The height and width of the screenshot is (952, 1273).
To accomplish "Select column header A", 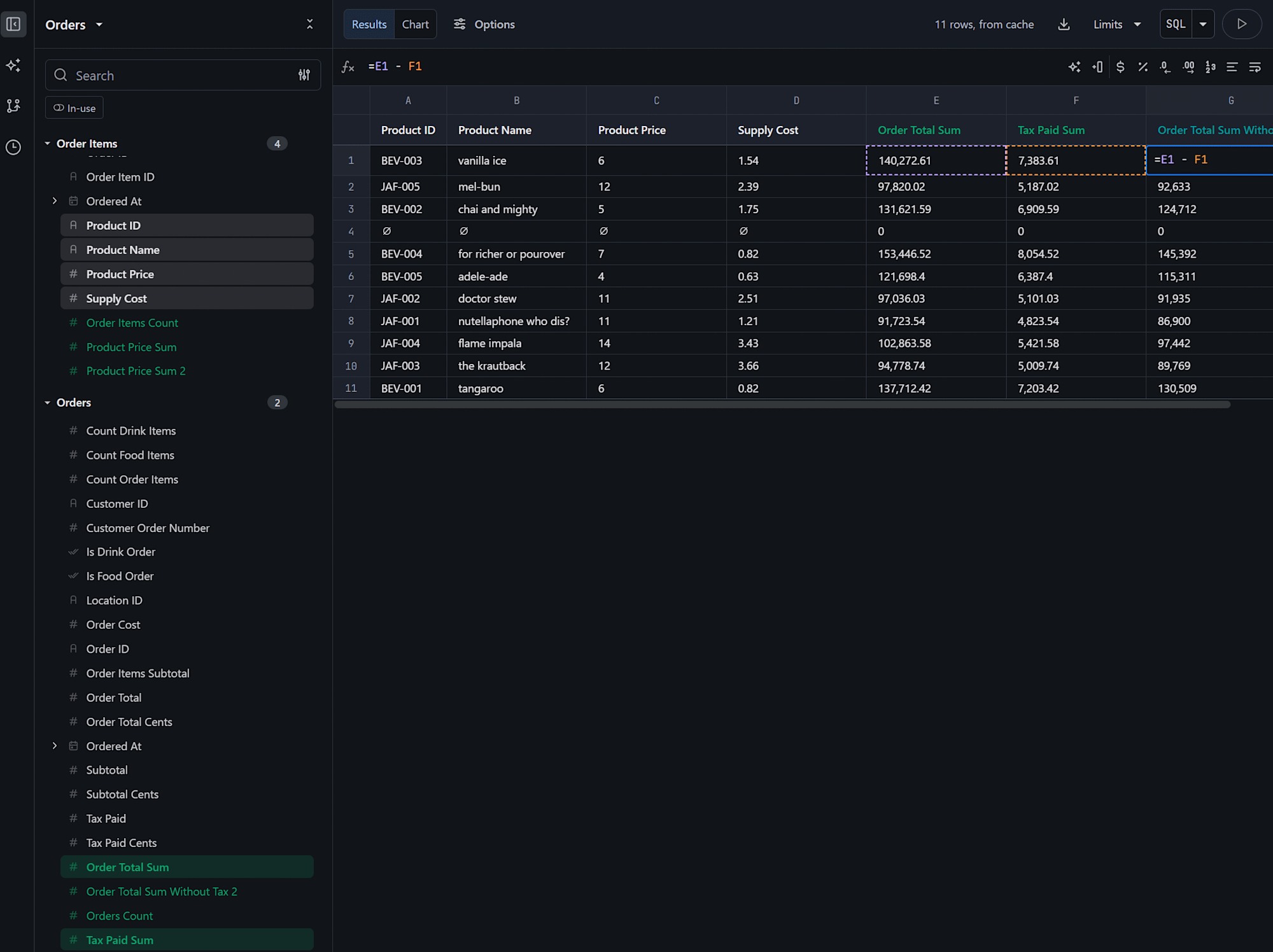I will (x=408, y=101).
